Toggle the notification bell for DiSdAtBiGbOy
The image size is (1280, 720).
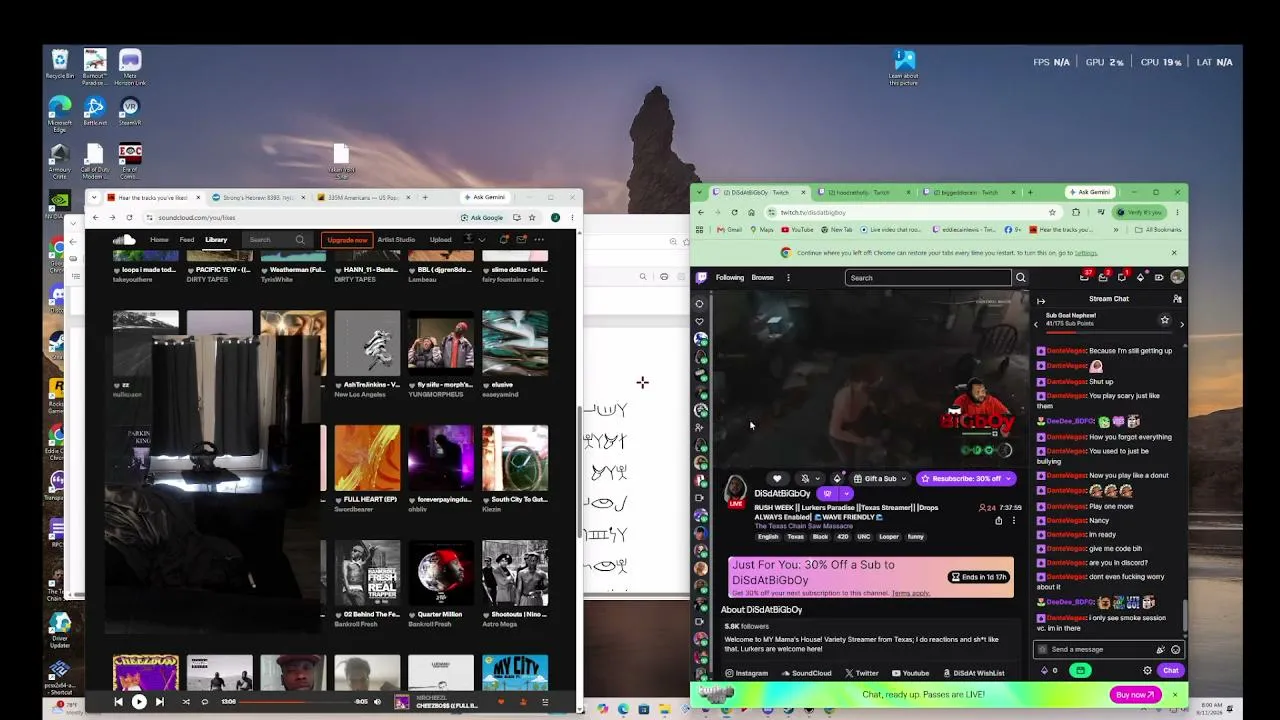[805, 479]
